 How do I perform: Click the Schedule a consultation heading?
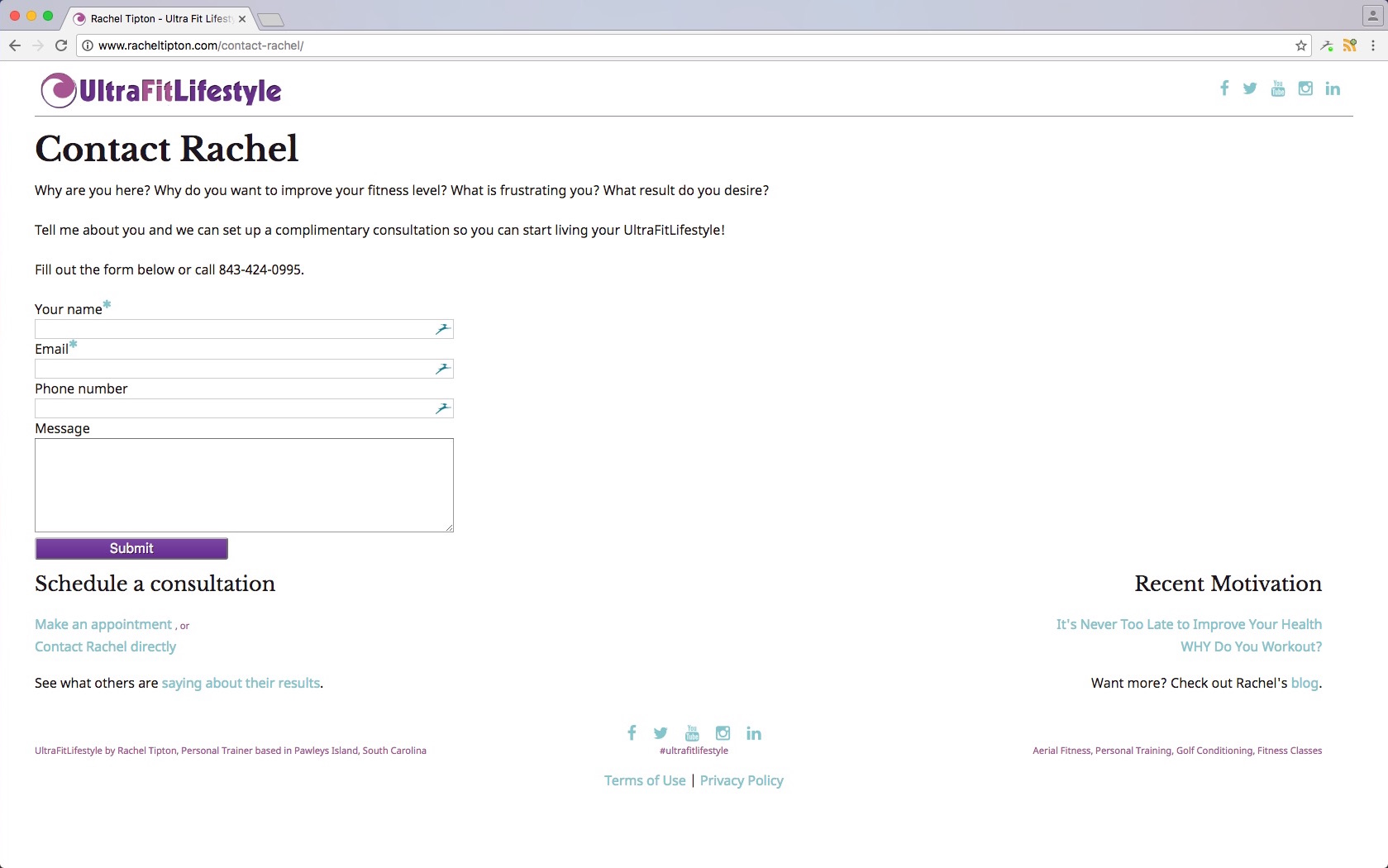[155, 584]
